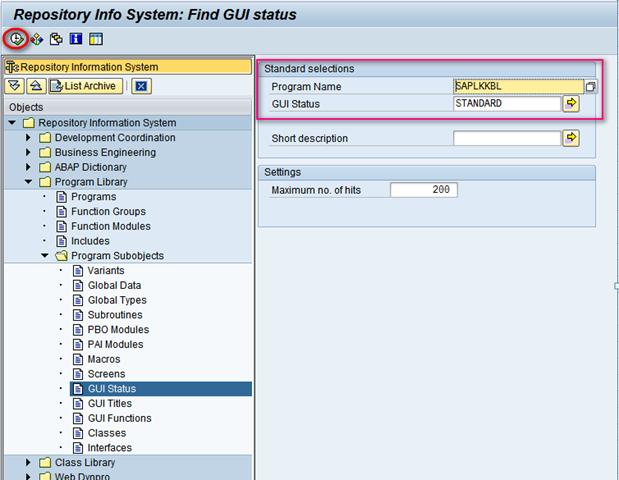Collapse the Program Subobjects folder
The height and width of the screenshot is (480, 619).
tap(44, 256)
